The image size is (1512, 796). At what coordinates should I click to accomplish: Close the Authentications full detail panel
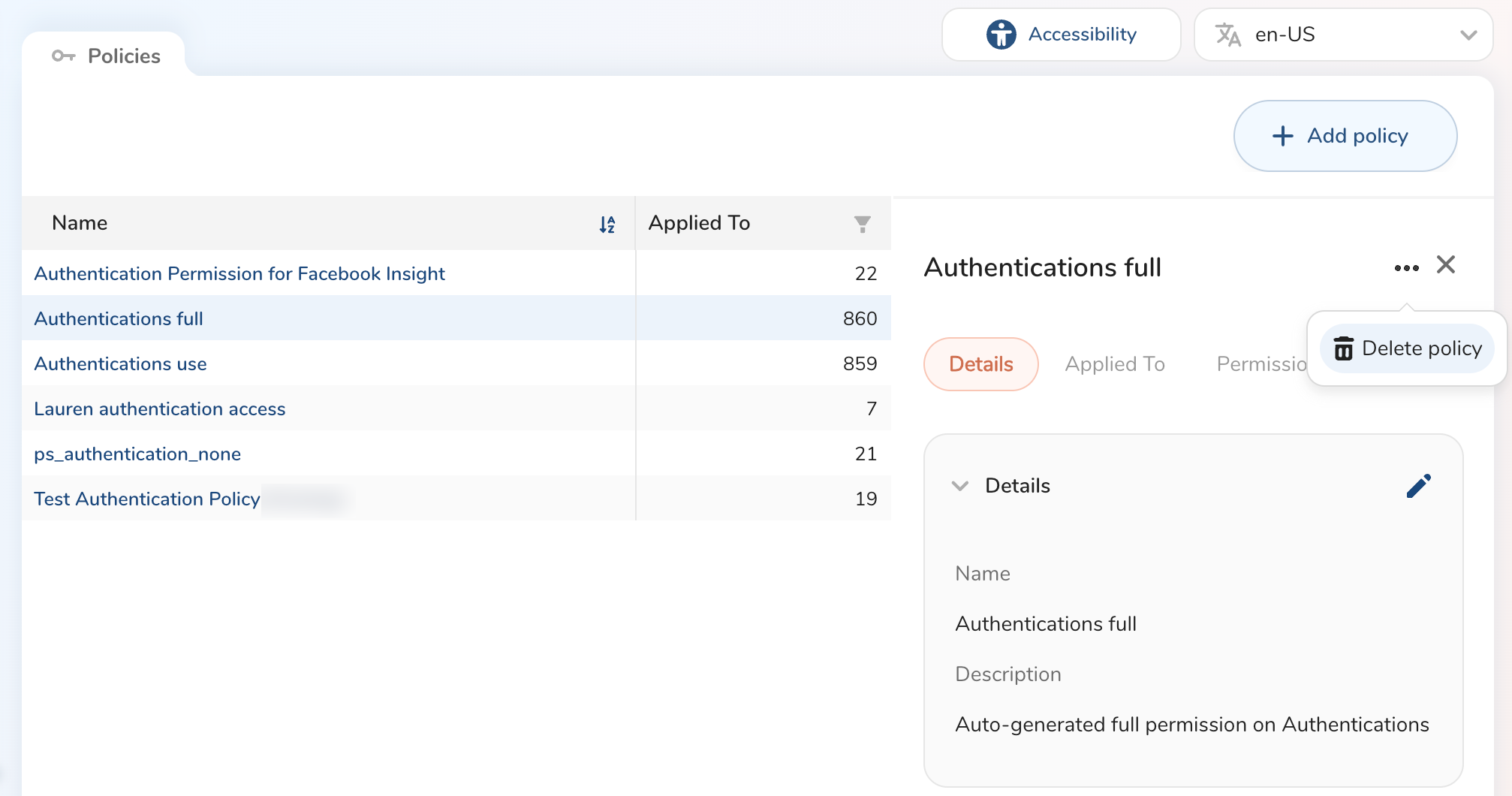[1445, 265]
